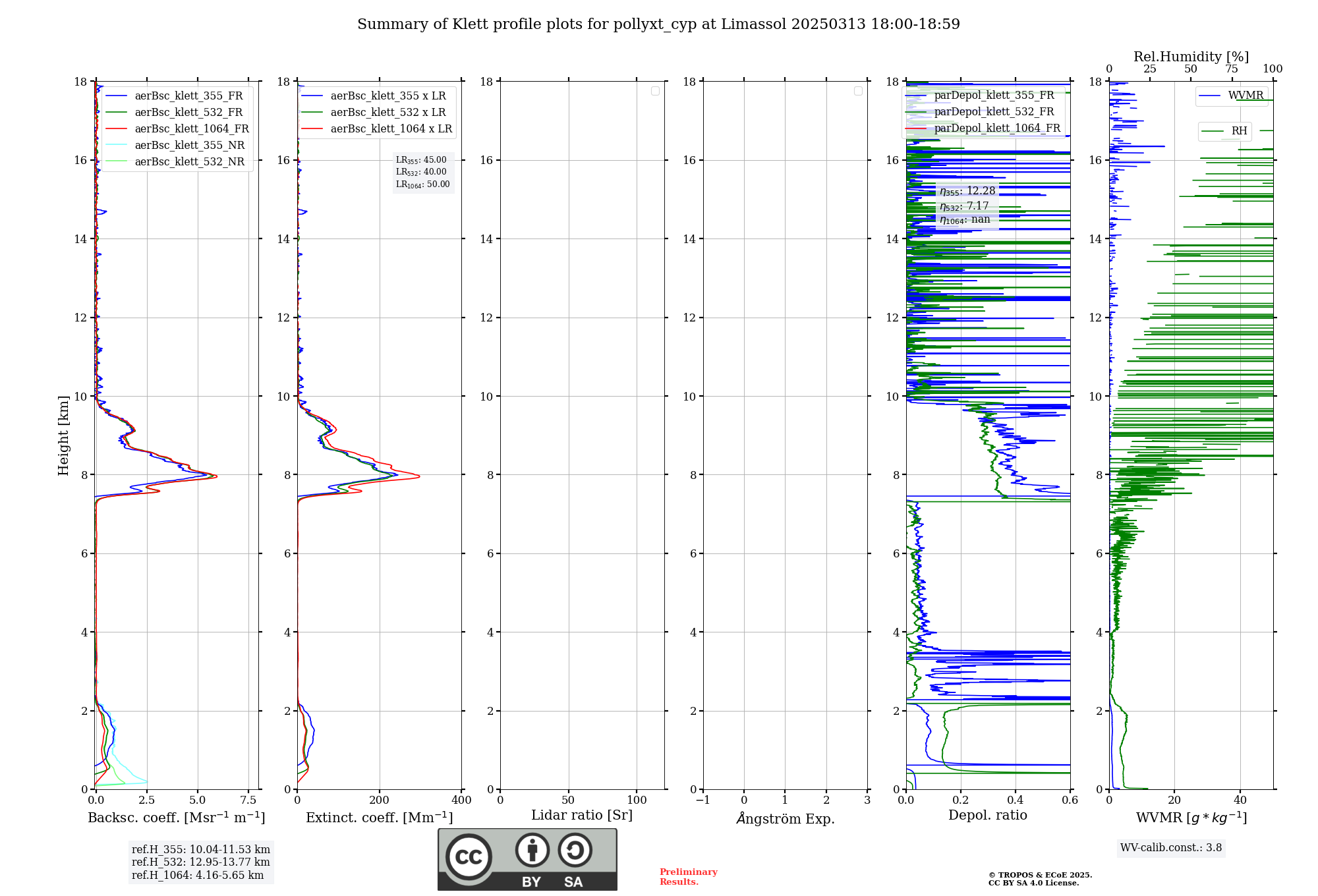Click 'ref.H_532: 12.95-13.77 km' text

[x=201, y=862]
